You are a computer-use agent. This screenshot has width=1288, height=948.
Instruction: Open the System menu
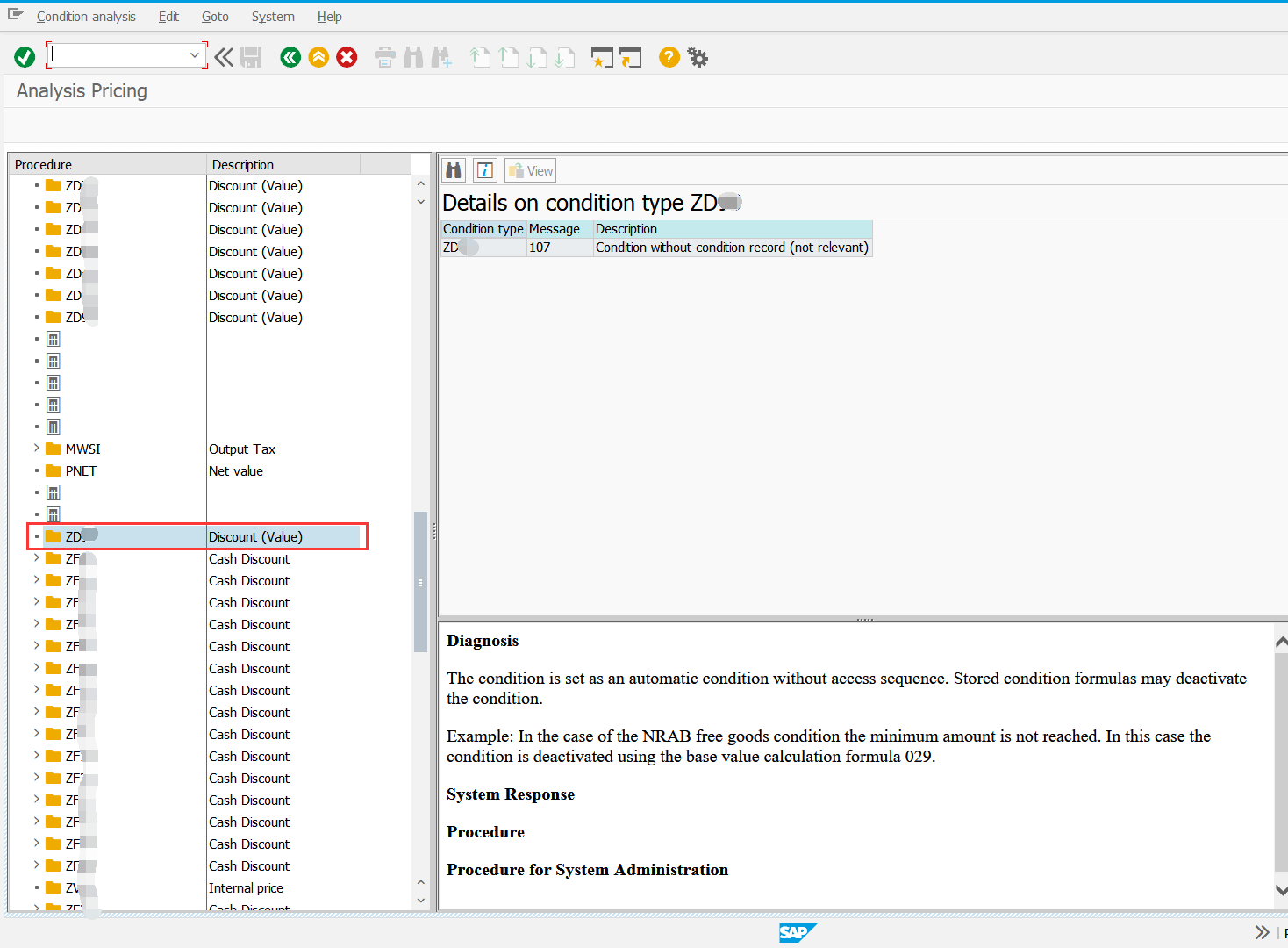coord(273,17)
